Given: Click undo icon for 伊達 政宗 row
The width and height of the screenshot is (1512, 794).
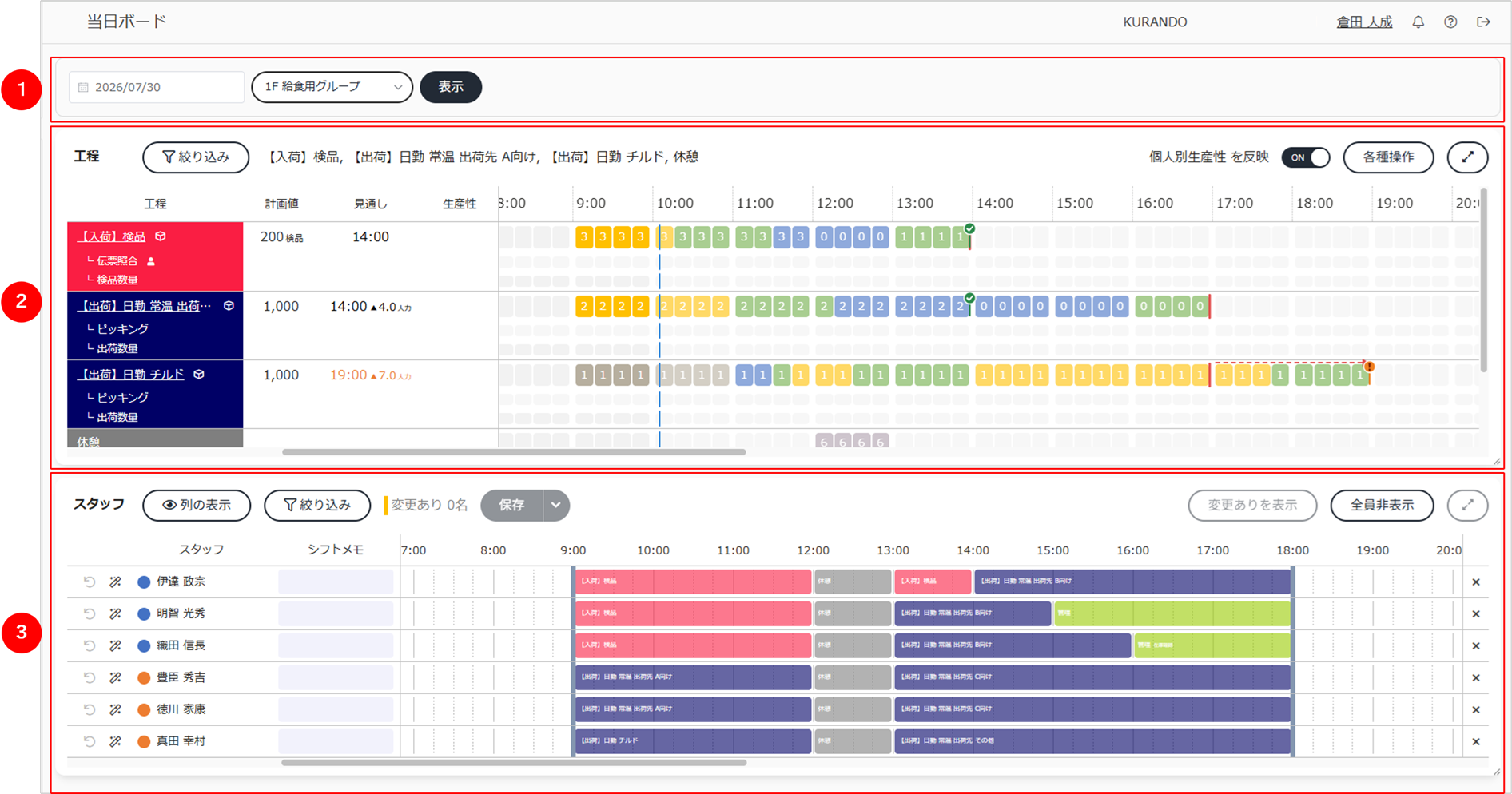Looking at the screenshot, I should 90,582.
